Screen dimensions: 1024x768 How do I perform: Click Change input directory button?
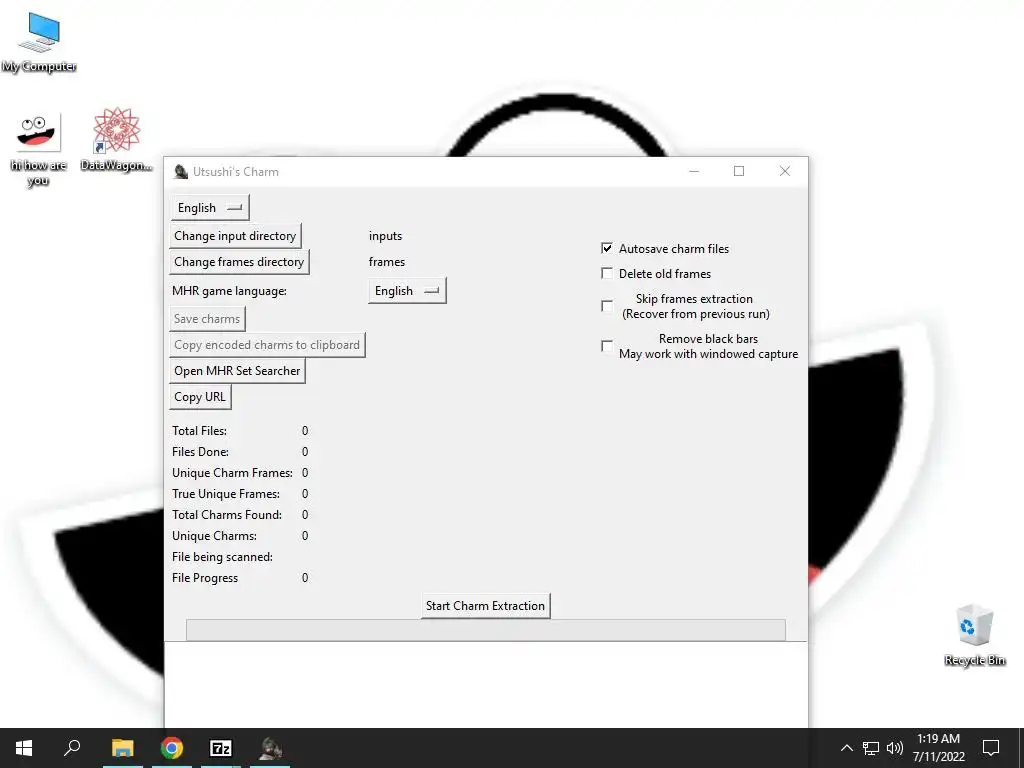tap(235, 236)
